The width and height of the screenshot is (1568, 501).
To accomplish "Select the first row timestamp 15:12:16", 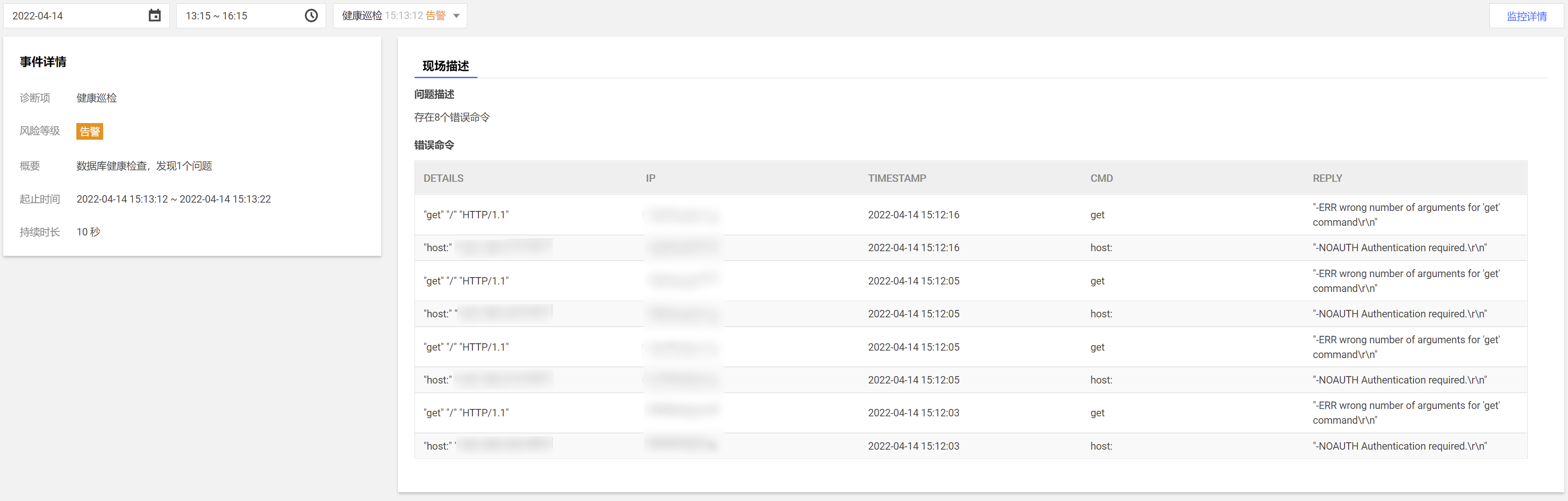I will pyautogui.click(x=913, y=215).
